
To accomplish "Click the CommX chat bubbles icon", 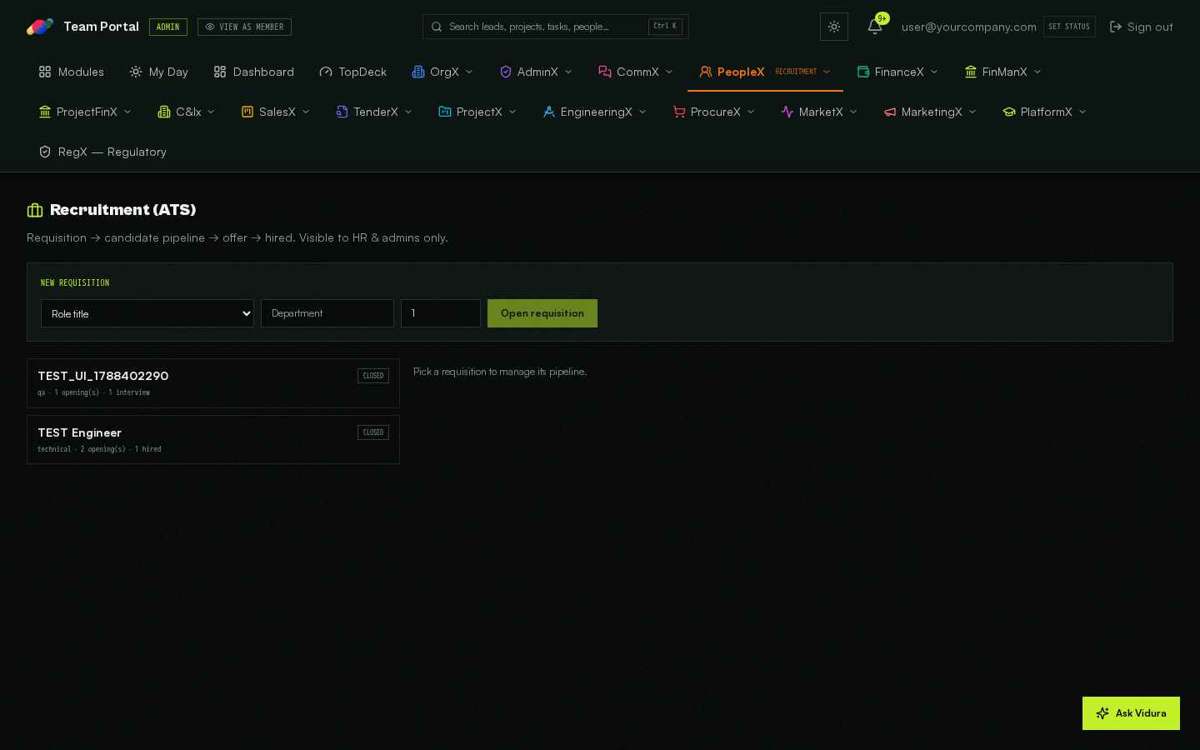I will coord(605,72).
